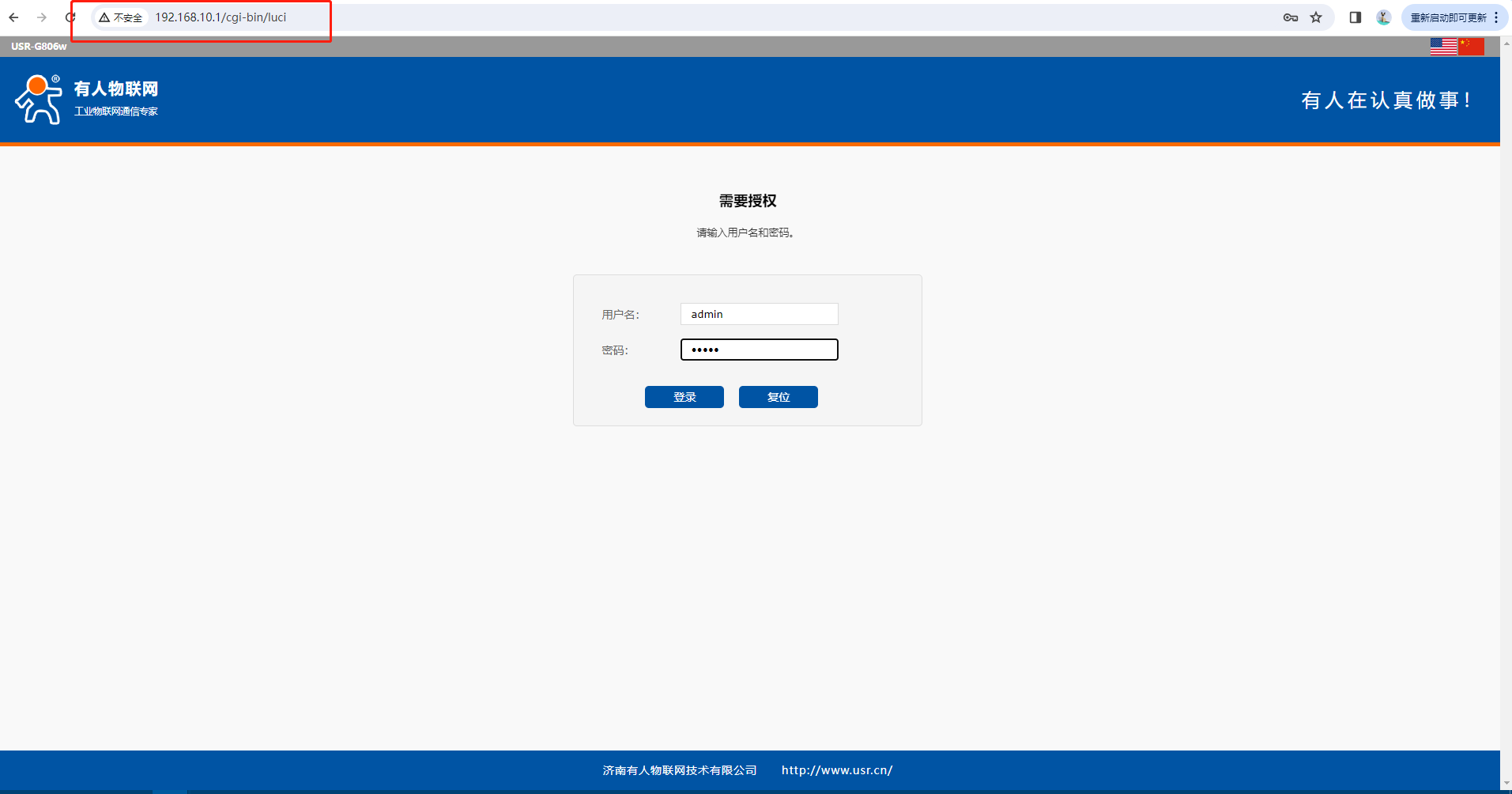Open the http://www.usr.cn/ footer link
This screenshot has height=794, width=1512.
pos(837,770)
